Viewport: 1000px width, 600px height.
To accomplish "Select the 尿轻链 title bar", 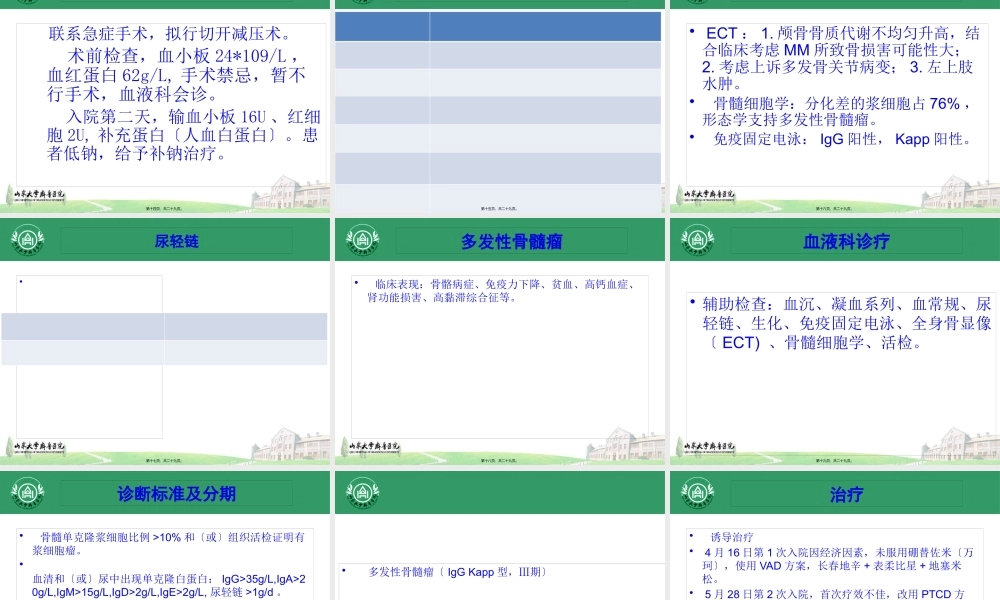I will [176, 240].
